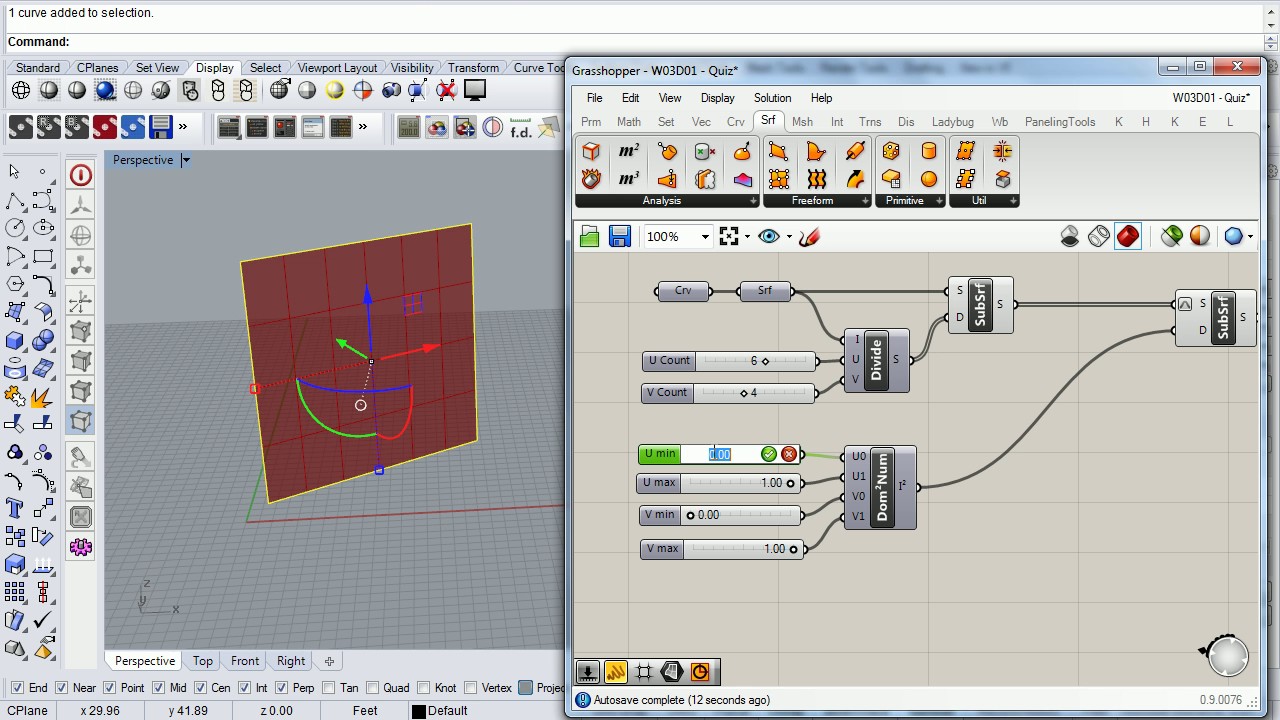Toggle the End osnap checkbox
The width and height of the screenshot is (1280, 720).
tap(17, 688)
